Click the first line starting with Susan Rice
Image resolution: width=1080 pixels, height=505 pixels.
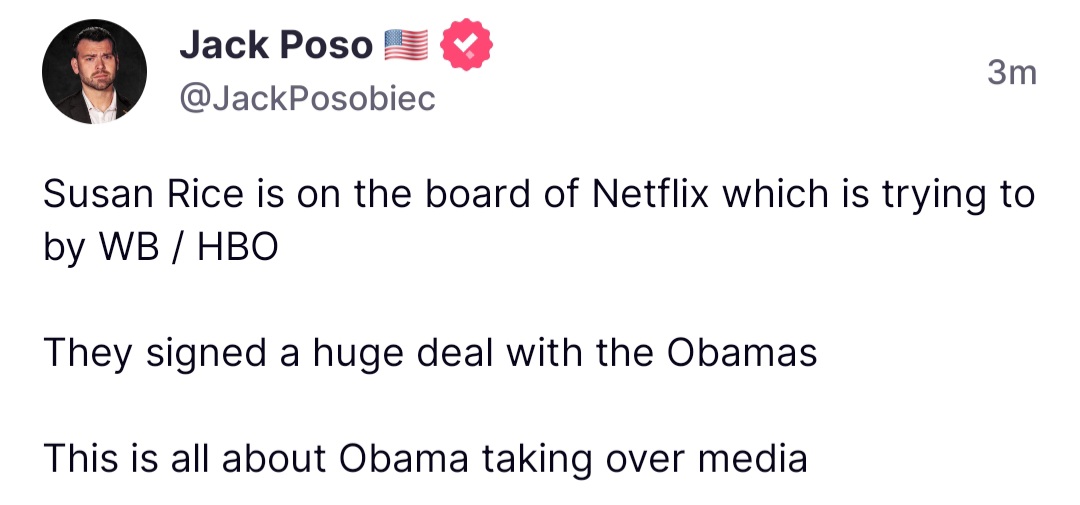(538, 193)
